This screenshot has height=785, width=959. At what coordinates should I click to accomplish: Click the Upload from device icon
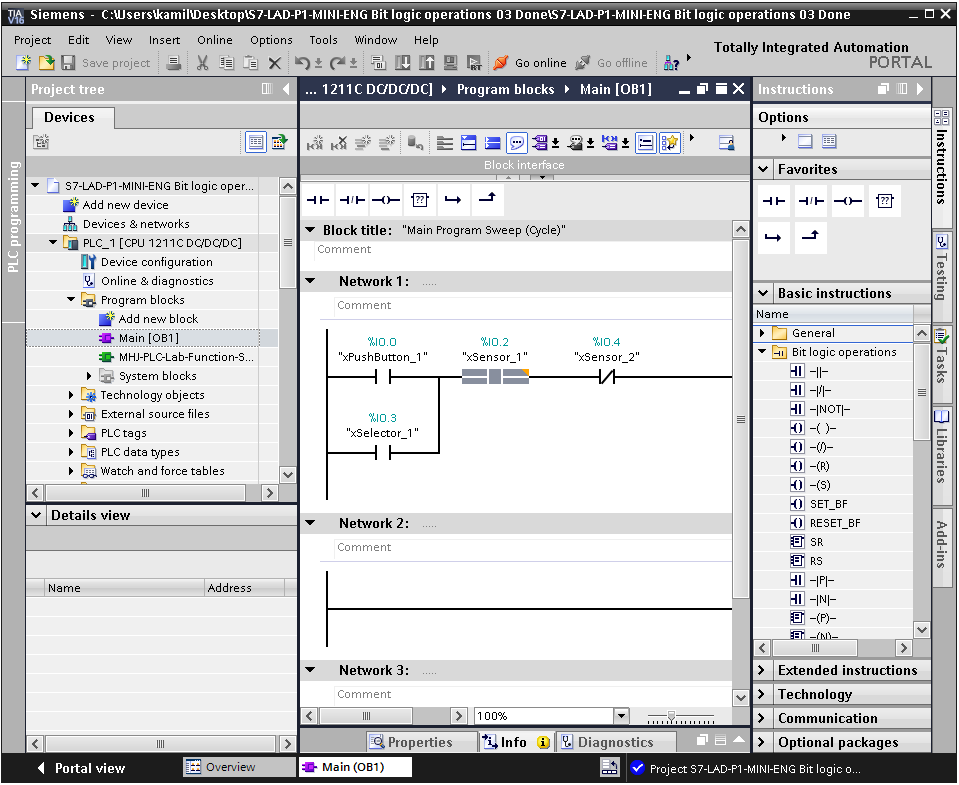(426, 62)
